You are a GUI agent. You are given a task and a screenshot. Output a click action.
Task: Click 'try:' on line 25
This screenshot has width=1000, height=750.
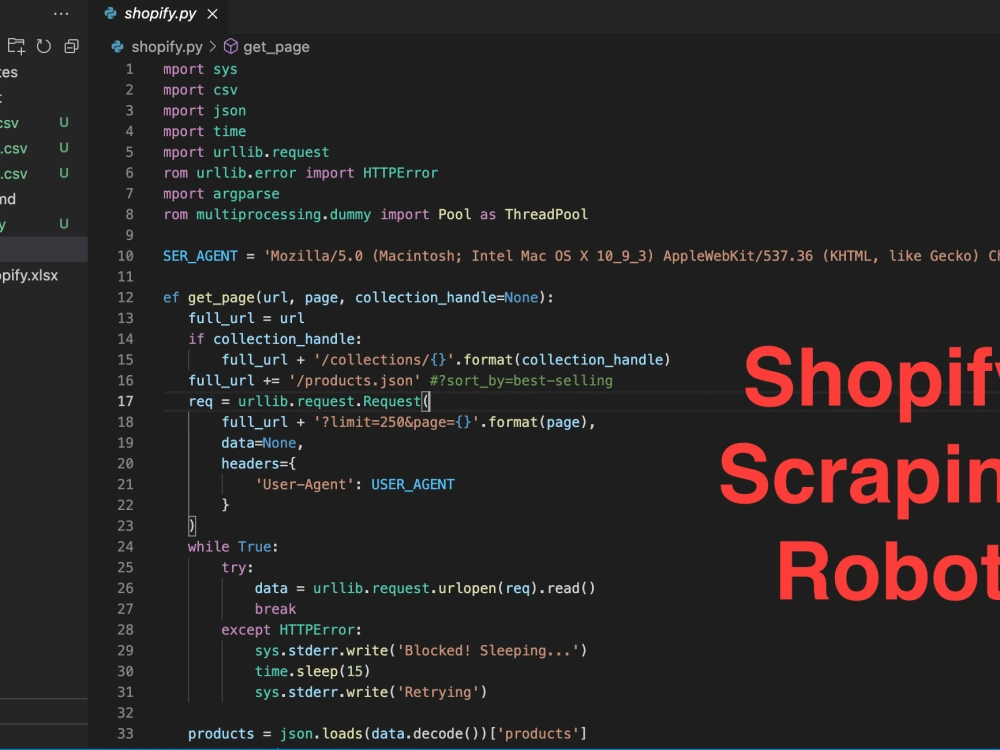tap(237, 568)
